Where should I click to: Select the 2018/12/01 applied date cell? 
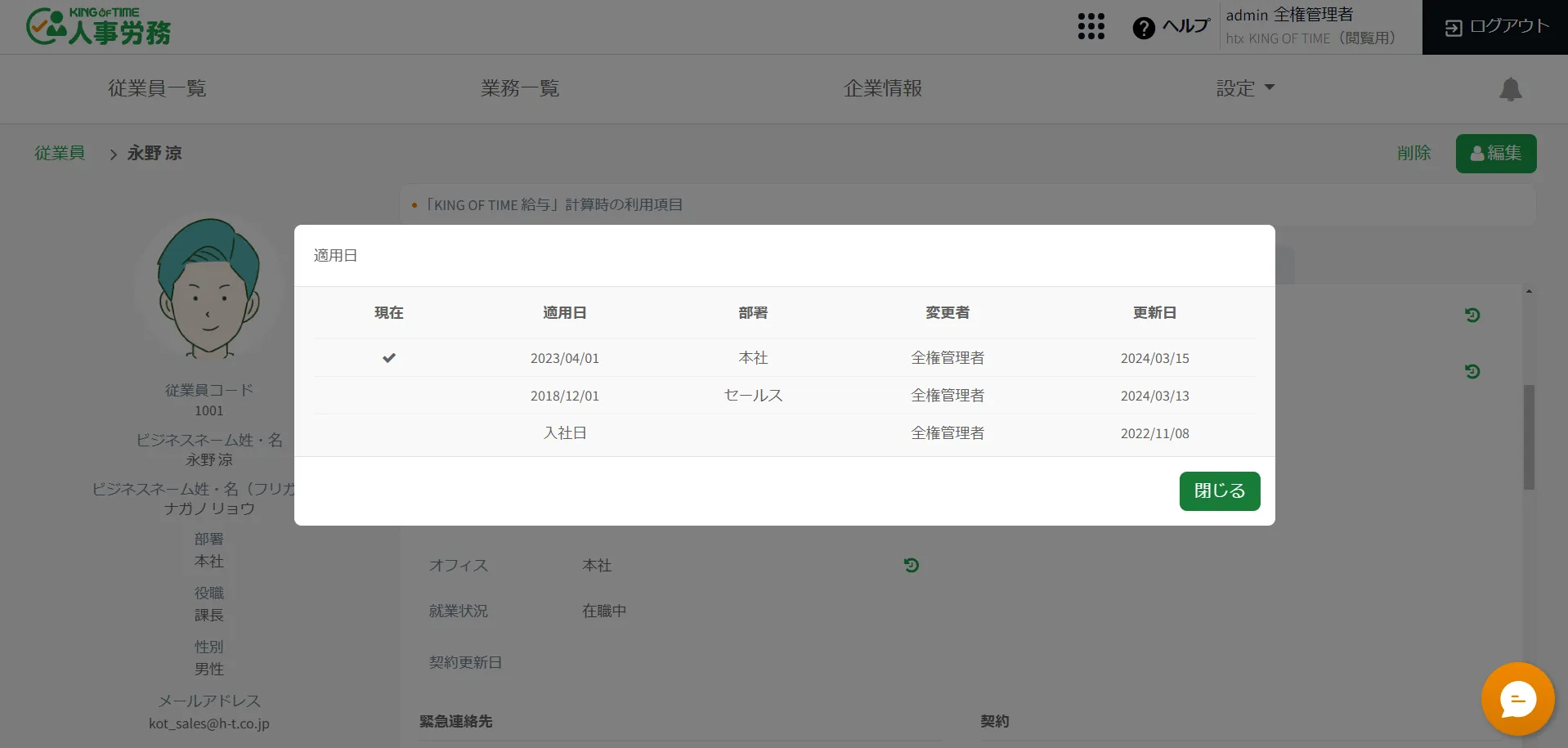(x=565, y=396)
